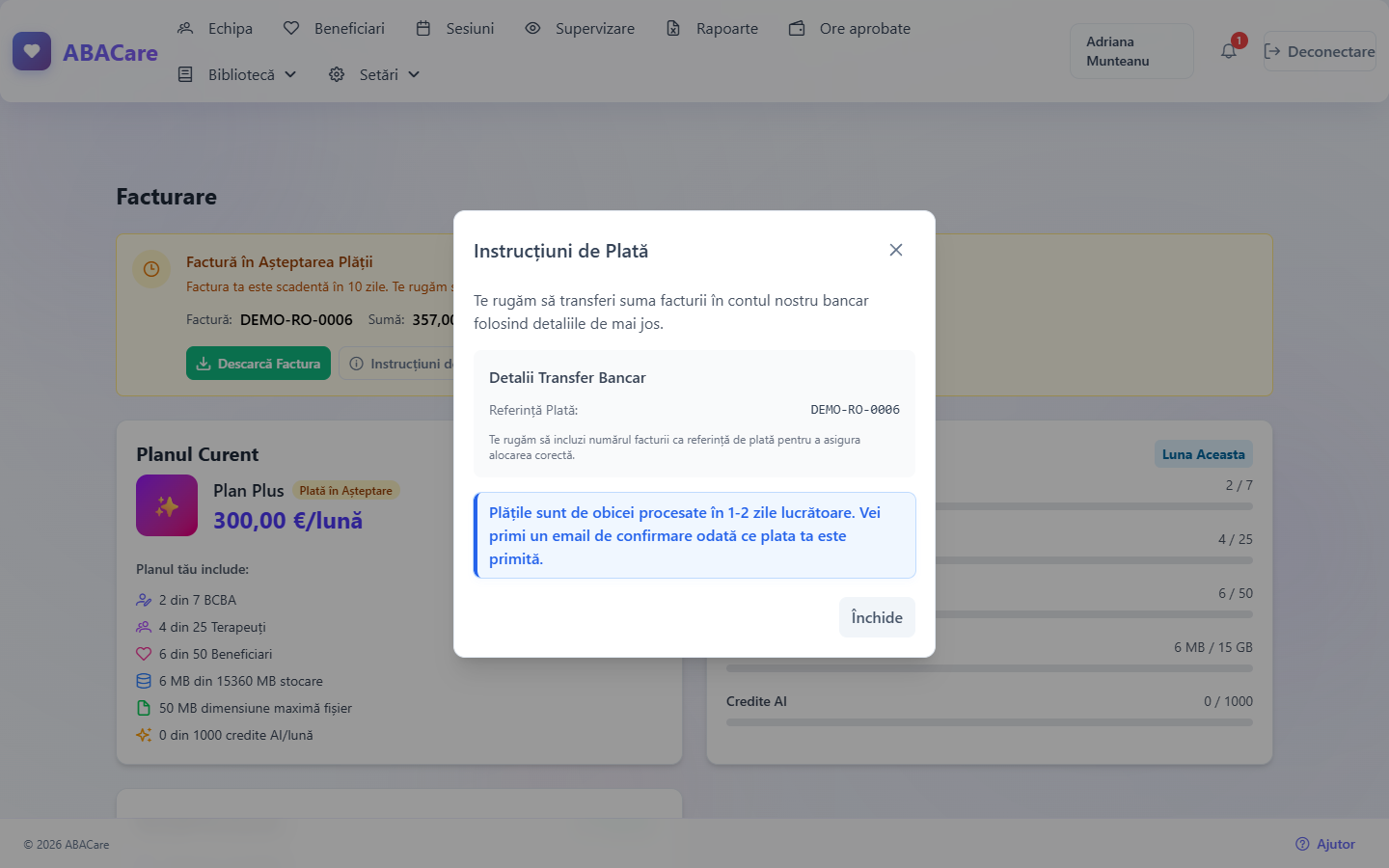Click the ABACare heart logo icon
This screenshot has width=1389, height=868.
[32, 52]
